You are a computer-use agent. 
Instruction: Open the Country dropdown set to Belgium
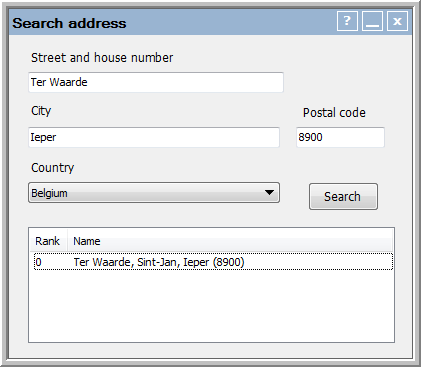tap(154, 193)
